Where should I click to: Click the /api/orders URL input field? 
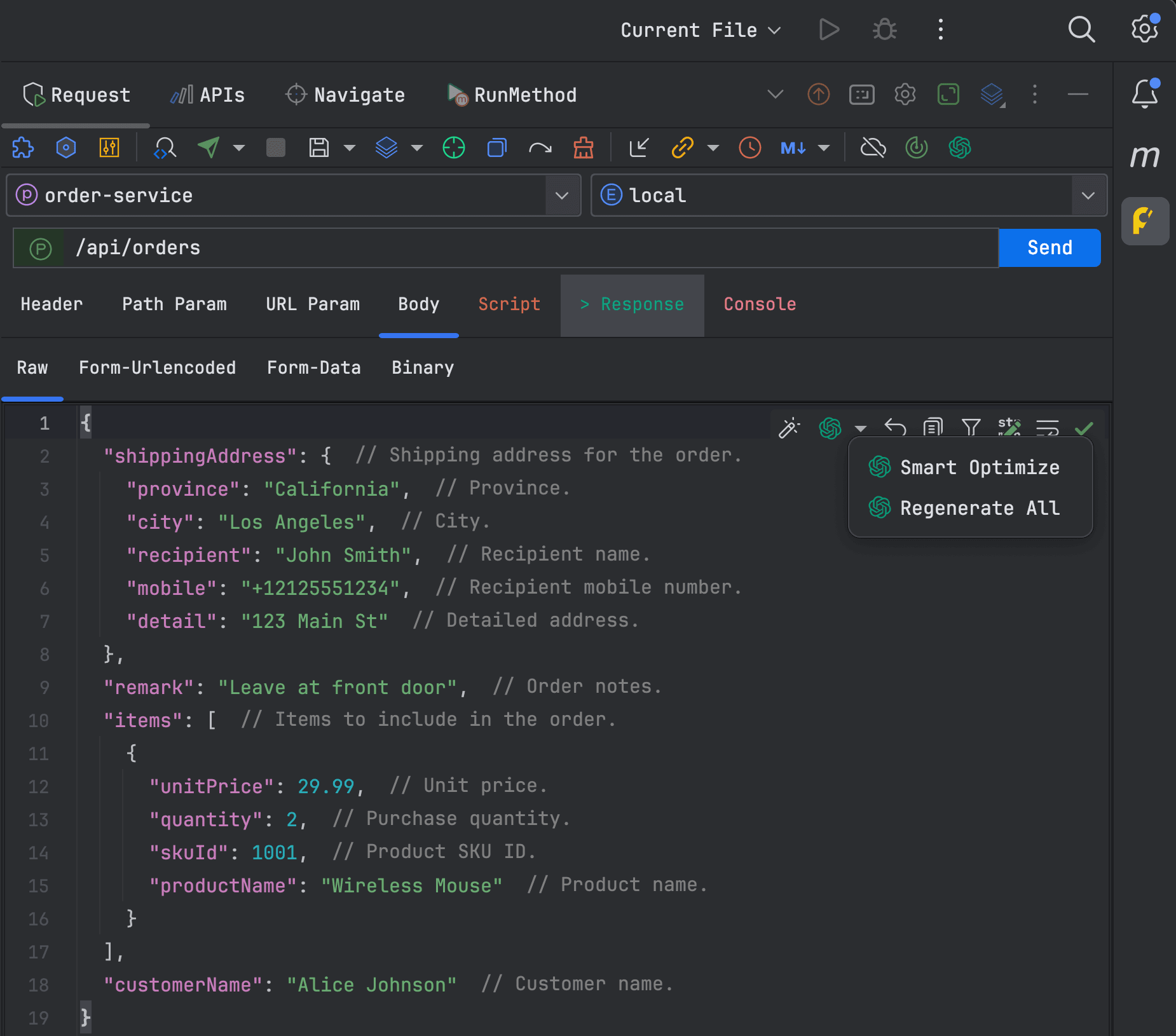530,248
